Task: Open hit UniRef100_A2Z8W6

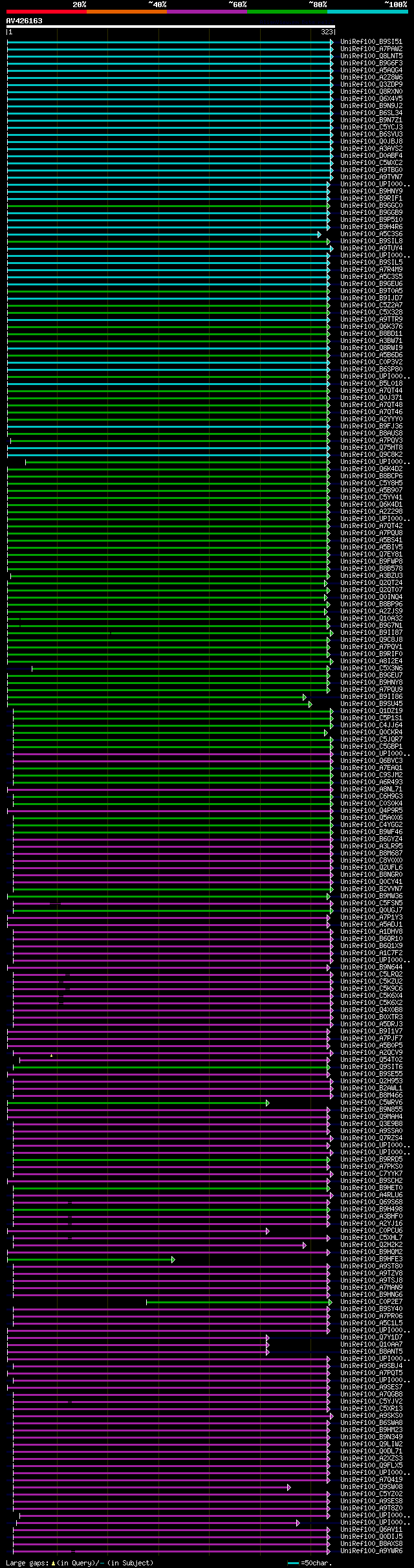Action: coord(371,78)
